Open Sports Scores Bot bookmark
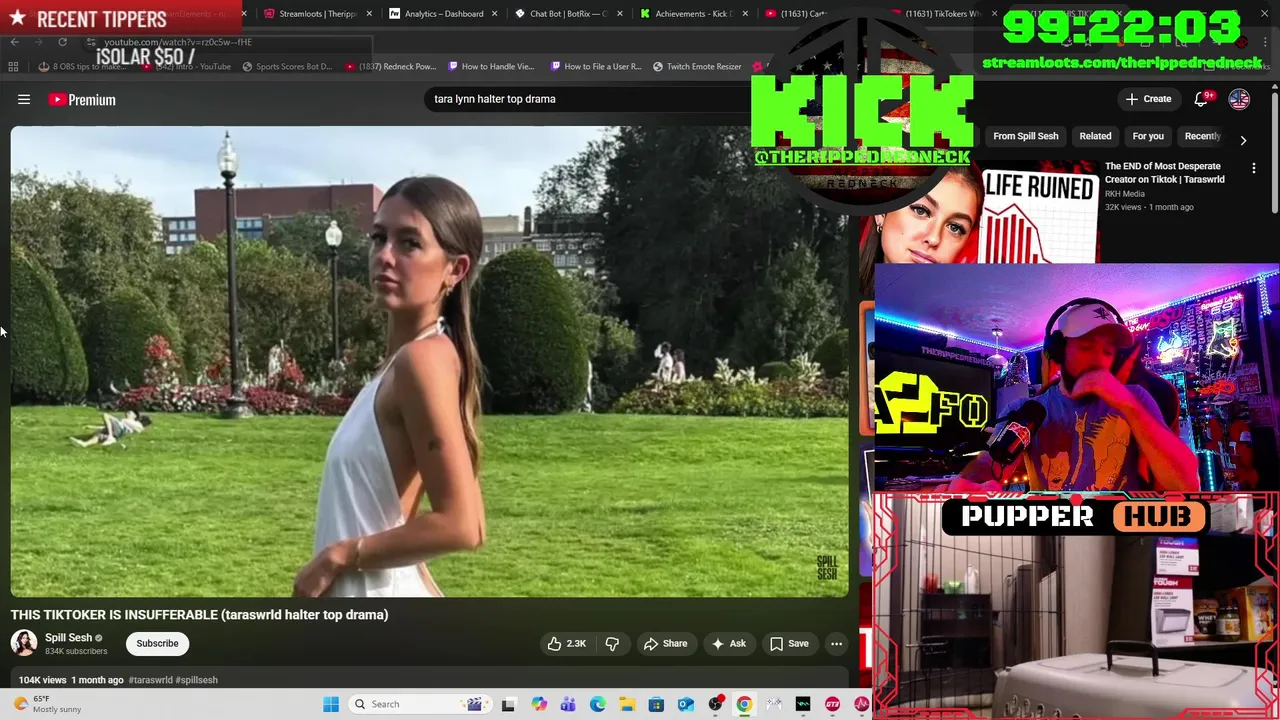Viewport: 1280px width, 720px height. point(287,67)
